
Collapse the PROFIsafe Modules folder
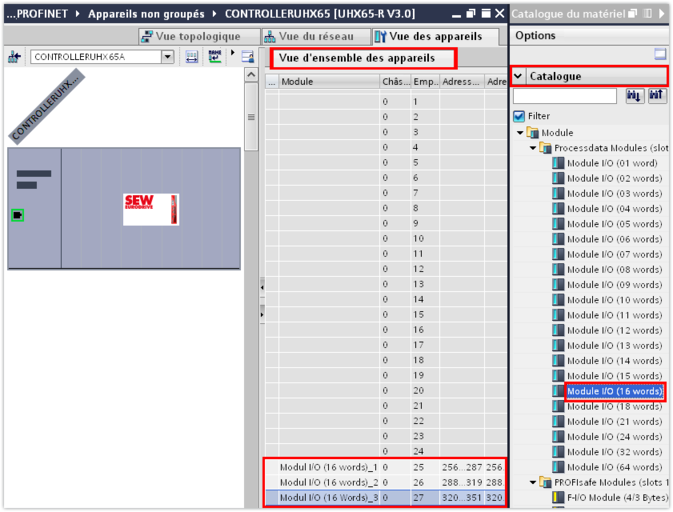(x=534, y=483)
